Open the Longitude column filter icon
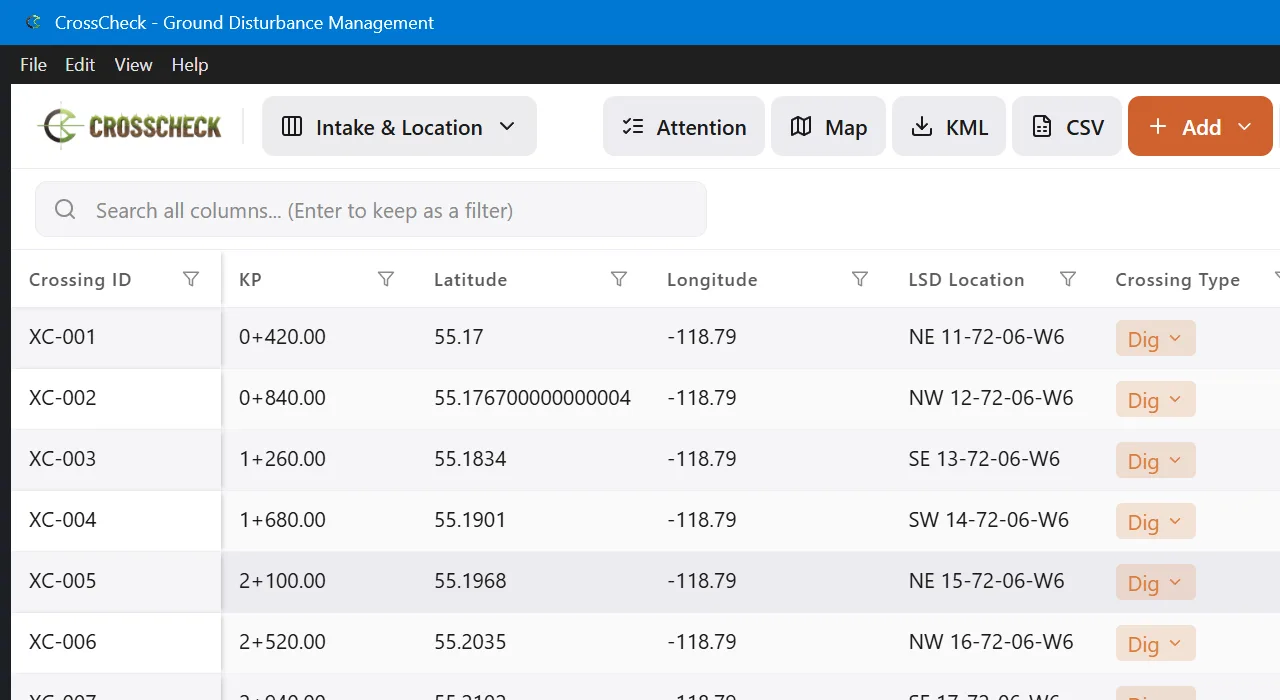Screen dimensions: 1280x700 tap(860, 279)
